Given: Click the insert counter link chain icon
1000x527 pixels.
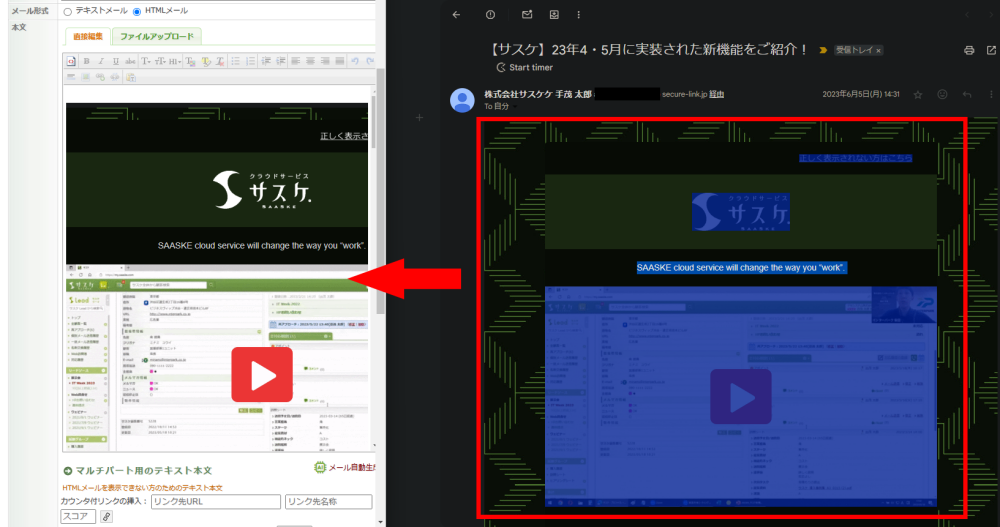Looking at the screenshot, I should point(107,517).
